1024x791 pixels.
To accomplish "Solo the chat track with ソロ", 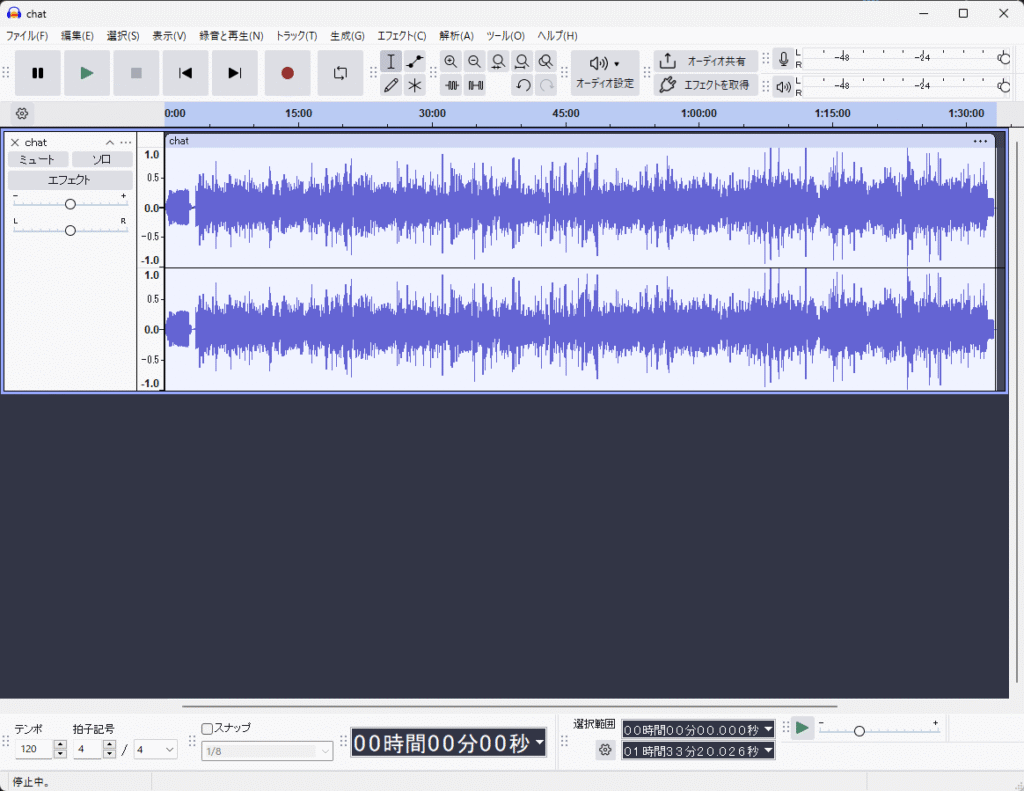I will (x=102, y=159).
